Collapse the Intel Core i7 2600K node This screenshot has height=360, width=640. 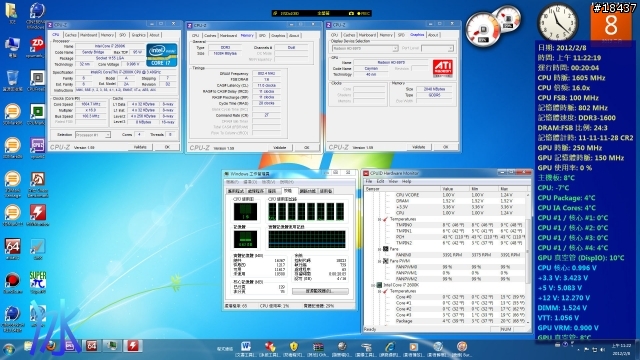tap(373, 285)
